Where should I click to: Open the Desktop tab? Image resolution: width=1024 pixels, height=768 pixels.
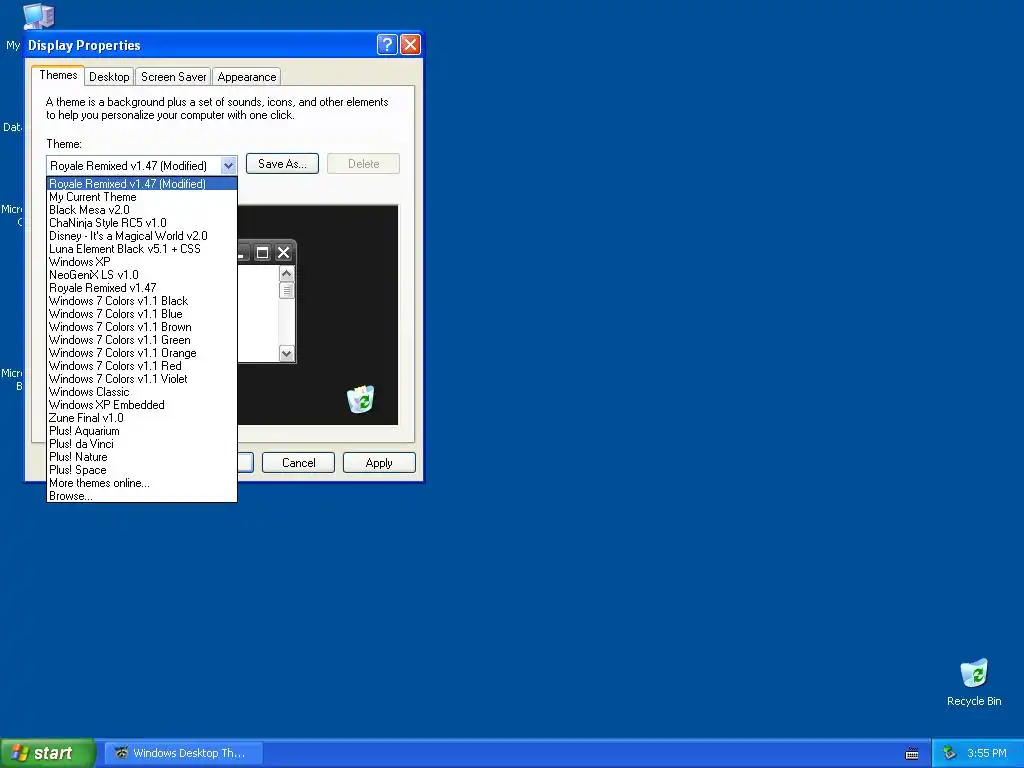pos(109,77)
